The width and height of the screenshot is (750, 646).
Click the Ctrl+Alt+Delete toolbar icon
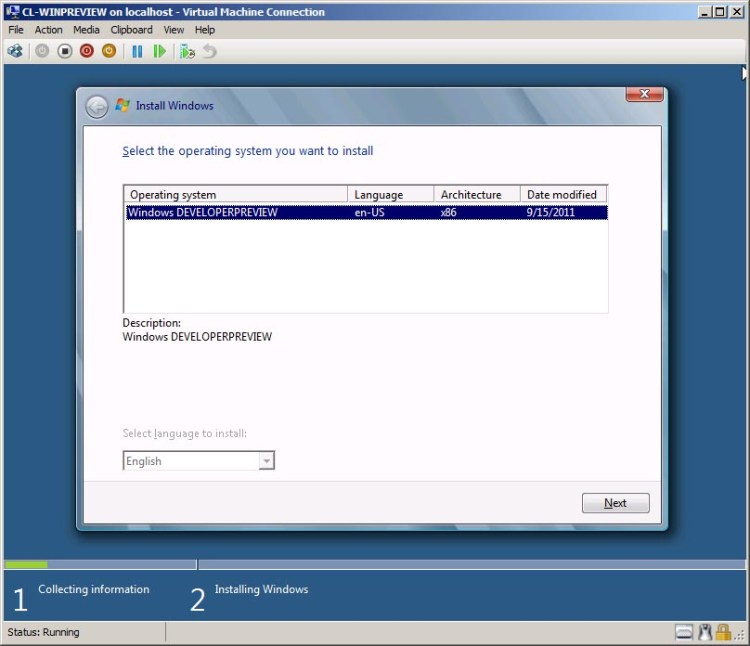click(15, 51)
